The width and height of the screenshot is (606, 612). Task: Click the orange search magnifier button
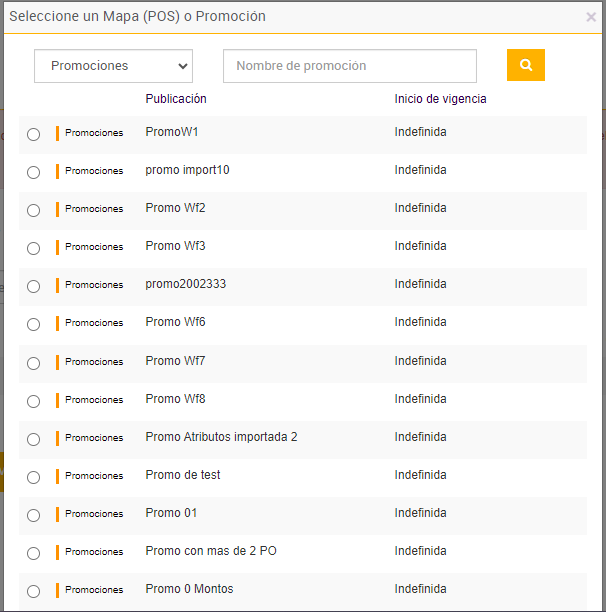click(525, 65)
